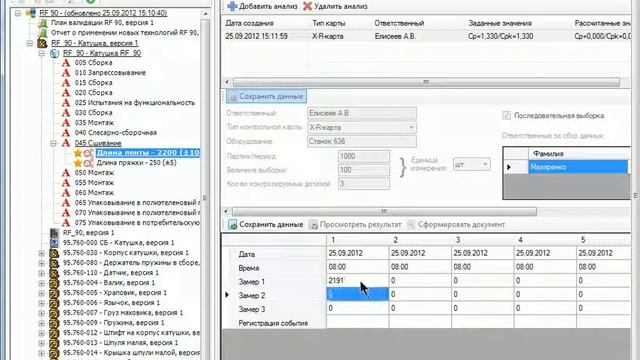The width and height of the screenshot is (640, 360).
Task: Open Единица измерения шт dropdown
Action: point(485,164)
